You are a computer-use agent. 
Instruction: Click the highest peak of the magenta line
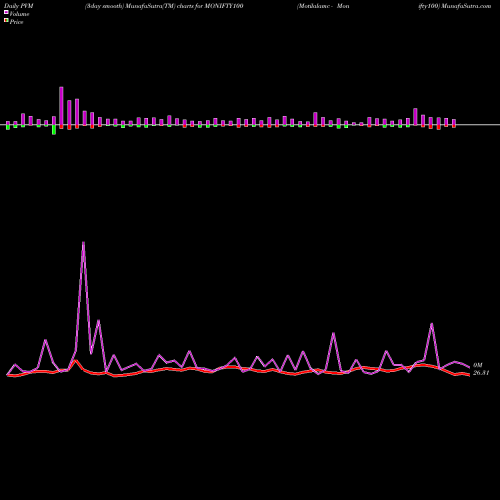point(83,243)
